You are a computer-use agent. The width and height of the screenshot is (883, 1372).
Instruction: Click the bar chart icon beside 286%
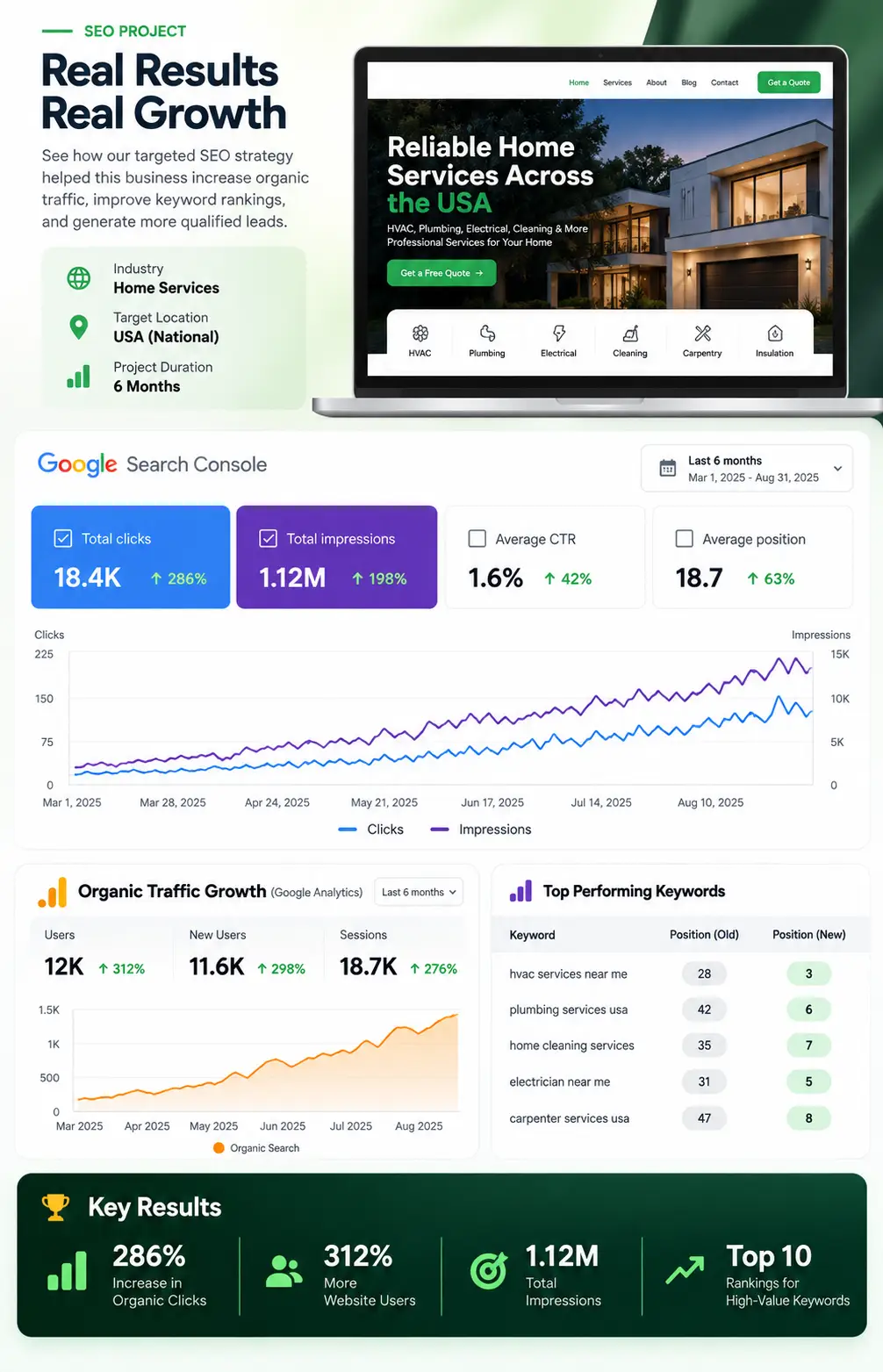tap(67, 1270)
